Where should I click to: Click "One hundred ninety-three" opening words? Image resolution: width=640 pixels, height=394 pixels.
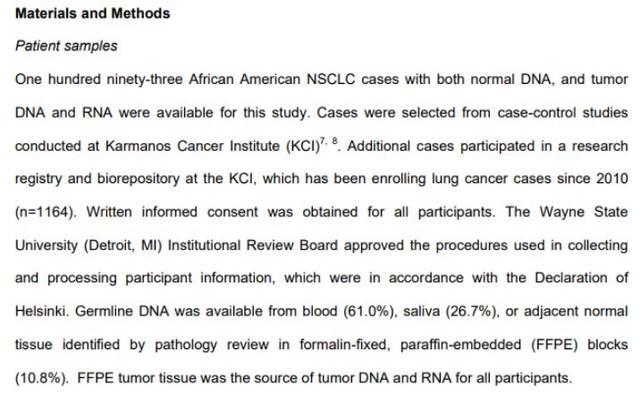coord(99,79)
